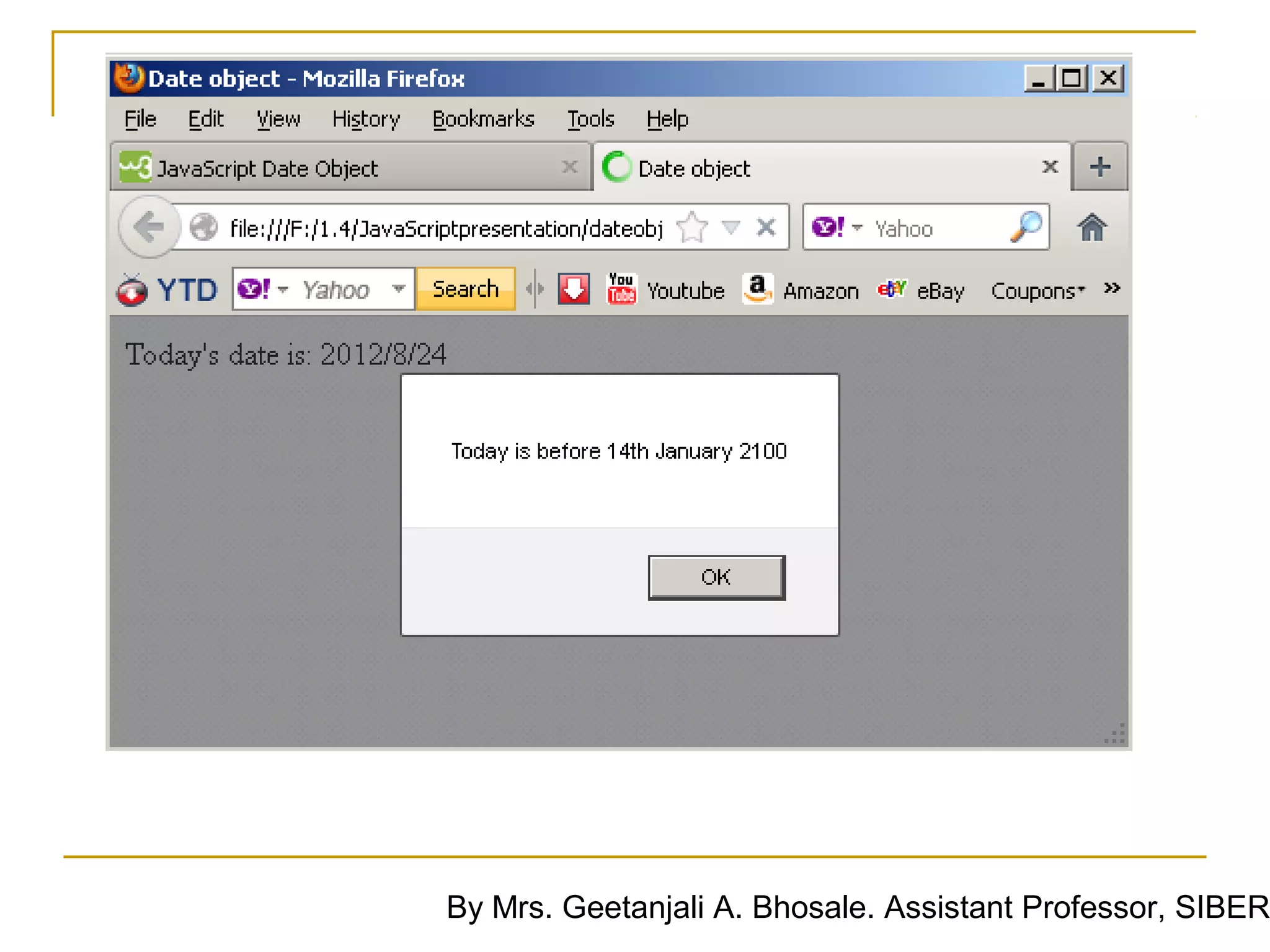1270x952 pixels.
Task: Open the Amazon toolbar shortcut
Action: (x=801, y=290)
